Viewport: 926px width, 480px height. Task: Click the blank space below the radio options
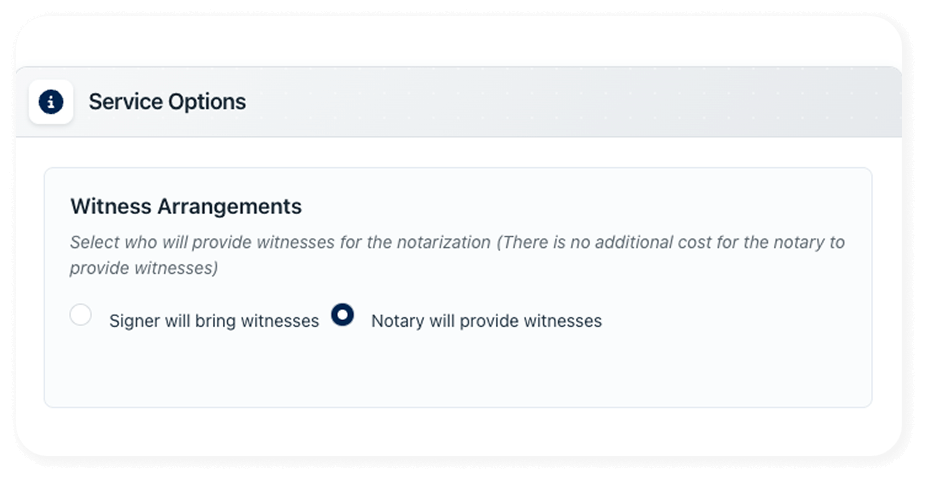458,369
